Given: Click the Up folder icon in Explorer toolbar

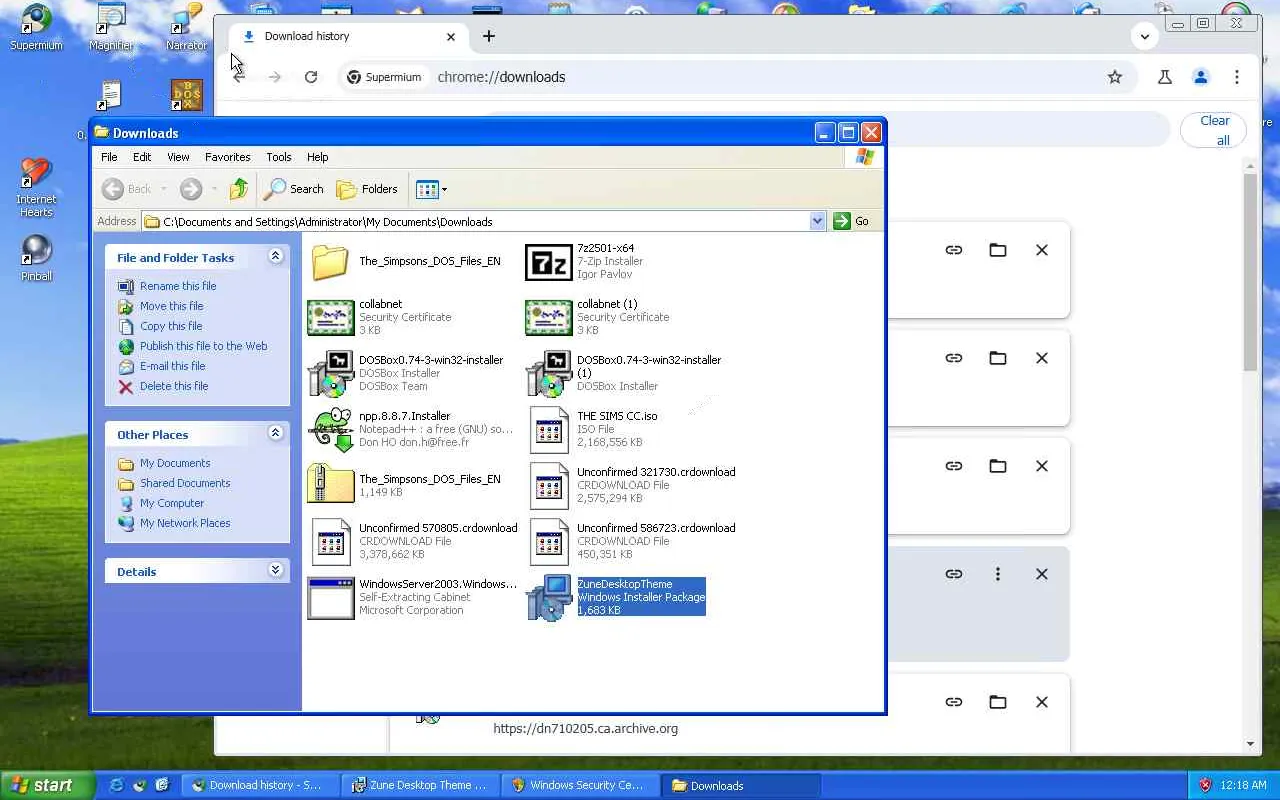Looking at the screenshot, I should click(238, 189).
